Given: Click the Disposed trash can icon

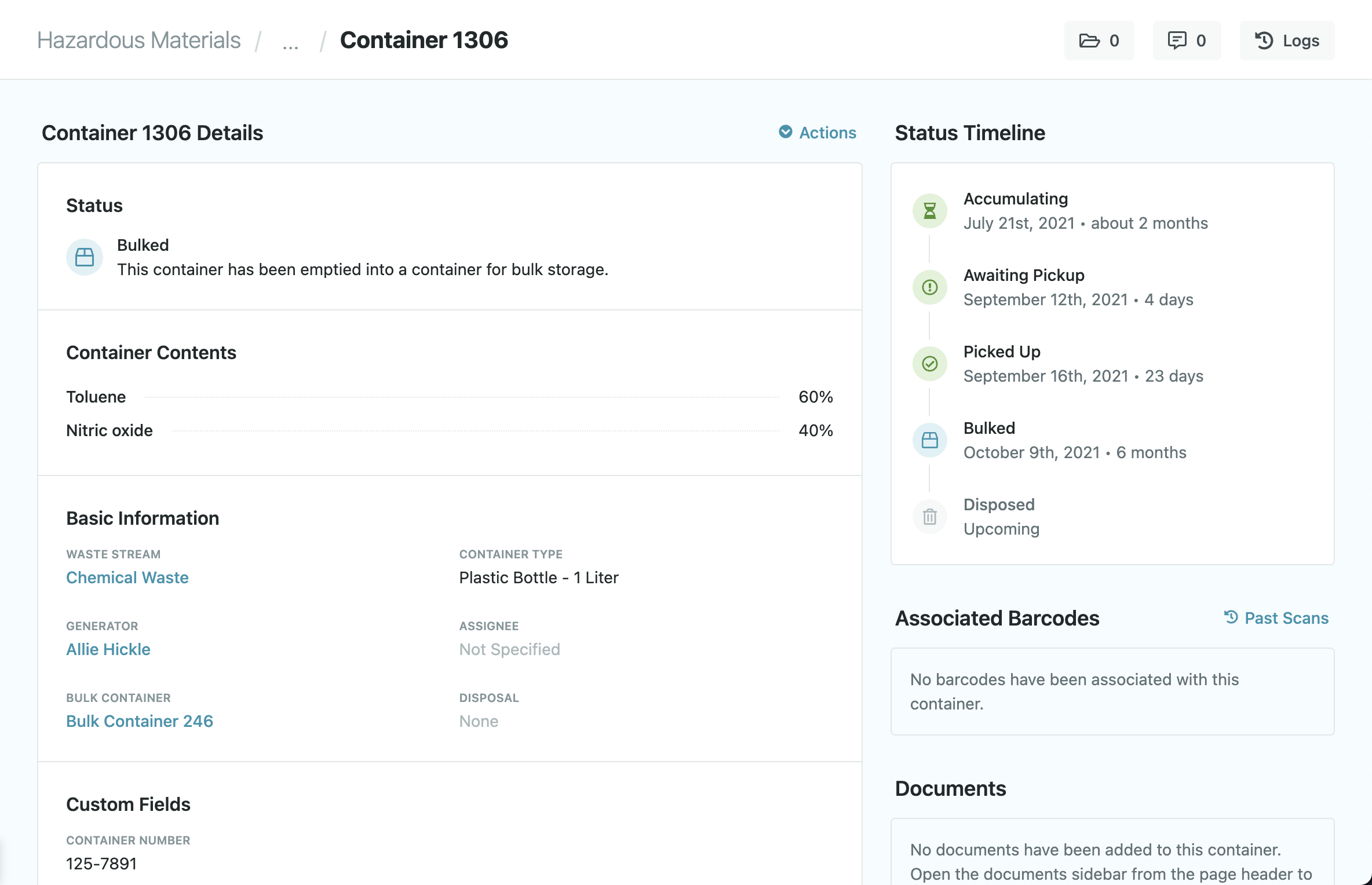Looking at the screenshot, I should [x=929, y=517].
